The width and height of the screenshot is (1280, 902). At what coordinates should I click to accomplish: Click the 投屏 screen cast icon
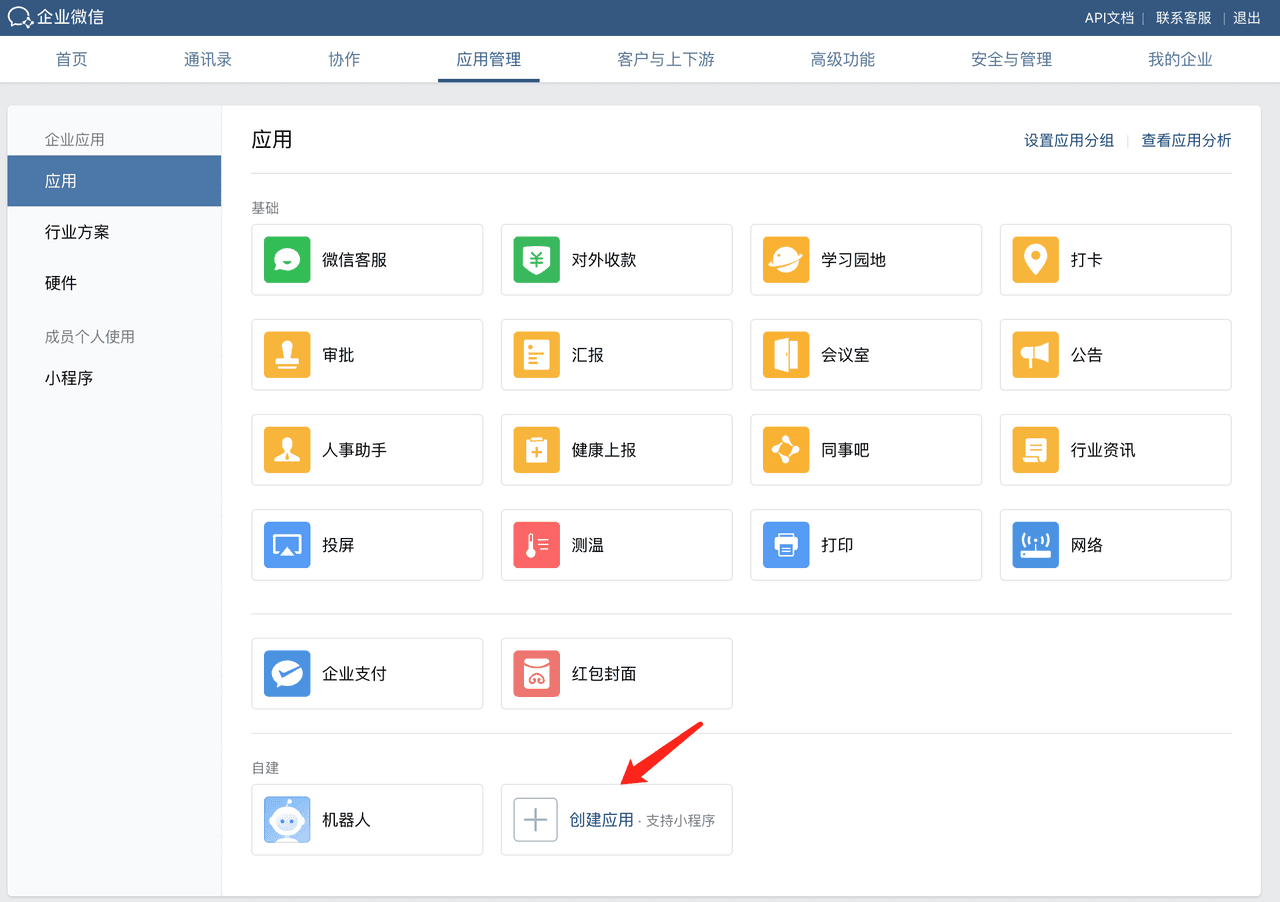(287, 545)
